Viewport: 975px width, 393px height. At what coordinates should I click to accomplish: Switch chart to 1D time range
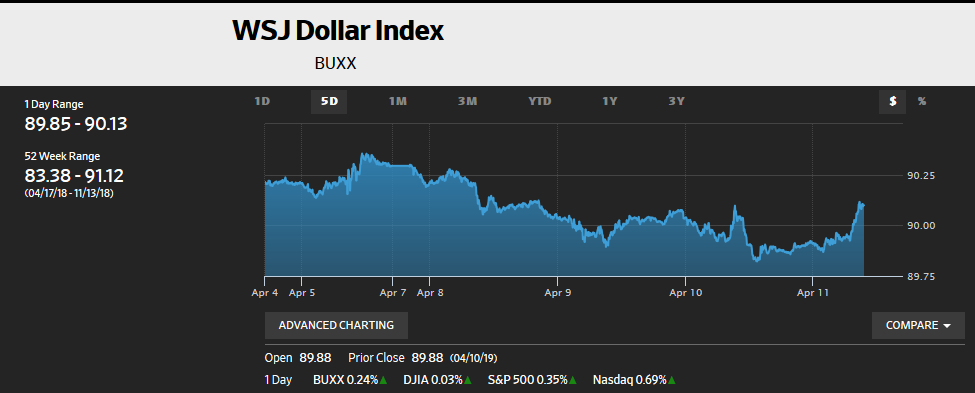click(x=262, y=101)
